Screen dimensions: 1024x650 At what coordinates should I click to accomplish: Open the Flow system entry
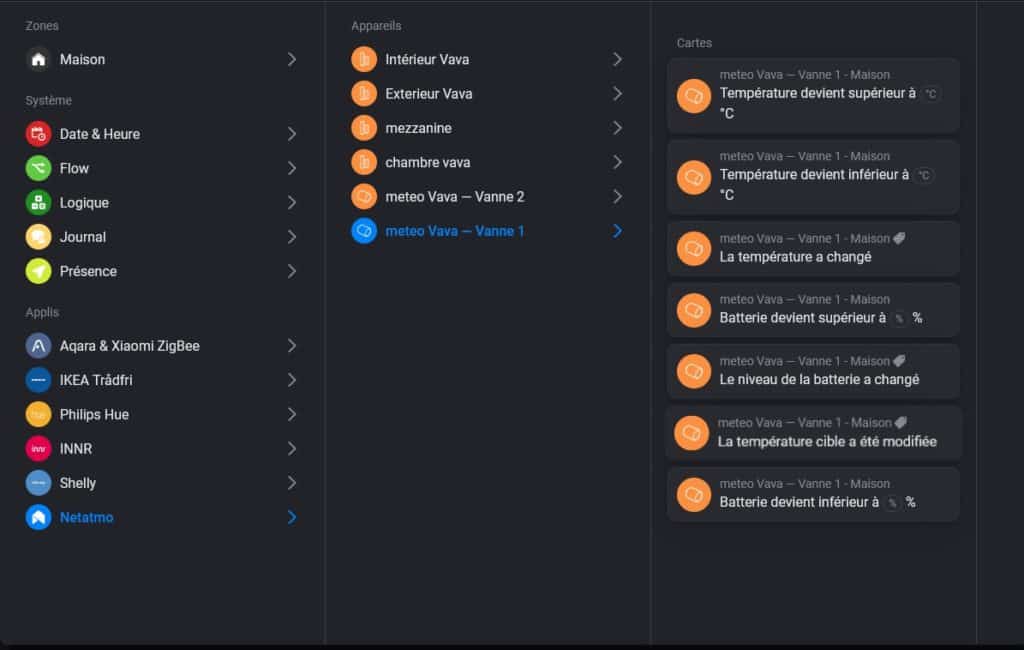[162, 169]
